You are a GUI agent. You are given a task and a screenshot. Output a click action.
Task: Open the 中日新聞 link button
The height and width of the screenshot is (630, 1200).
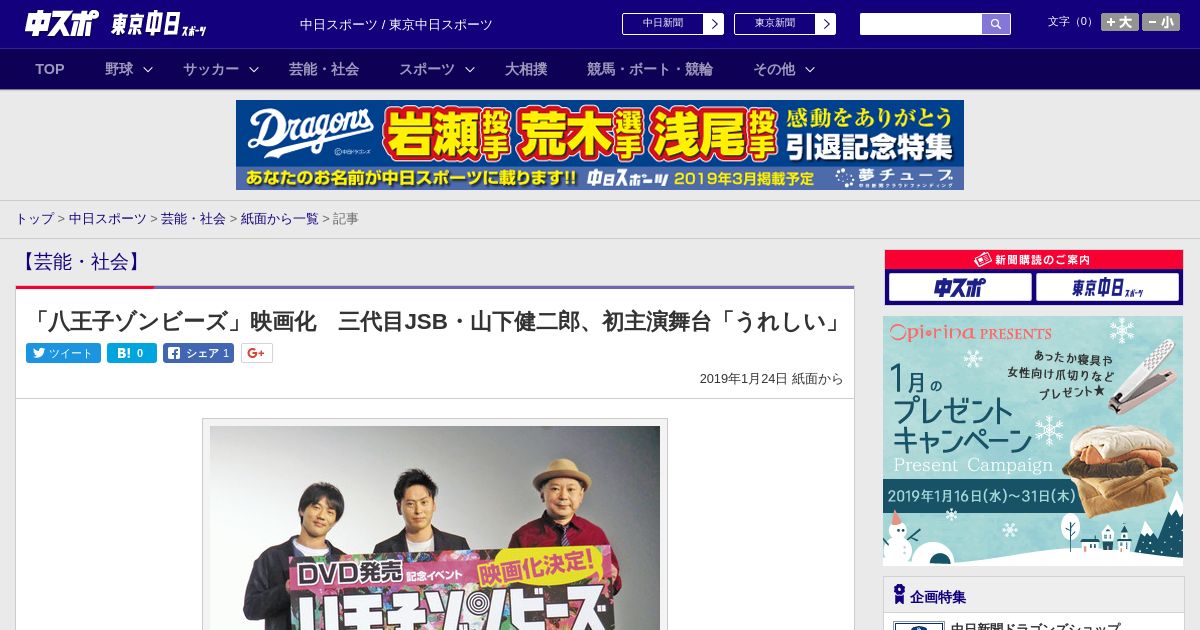[663, 24]
